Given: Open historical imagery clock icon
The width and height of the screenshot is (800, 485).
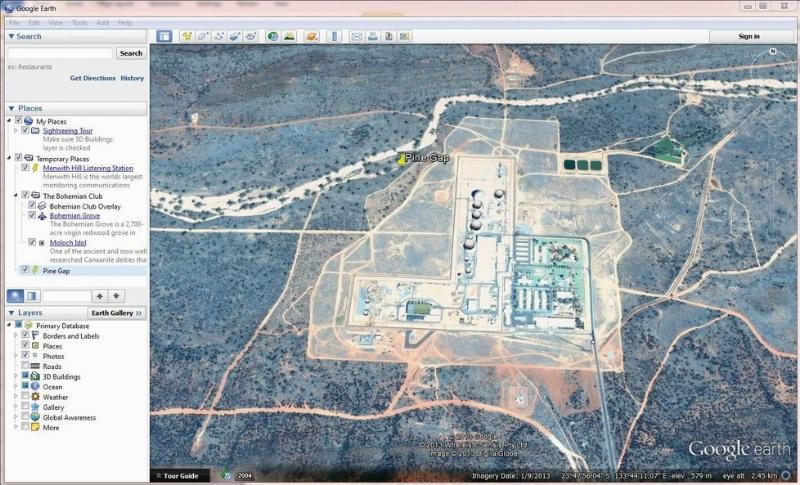Looking at the screenshot, I should (273, 36).
